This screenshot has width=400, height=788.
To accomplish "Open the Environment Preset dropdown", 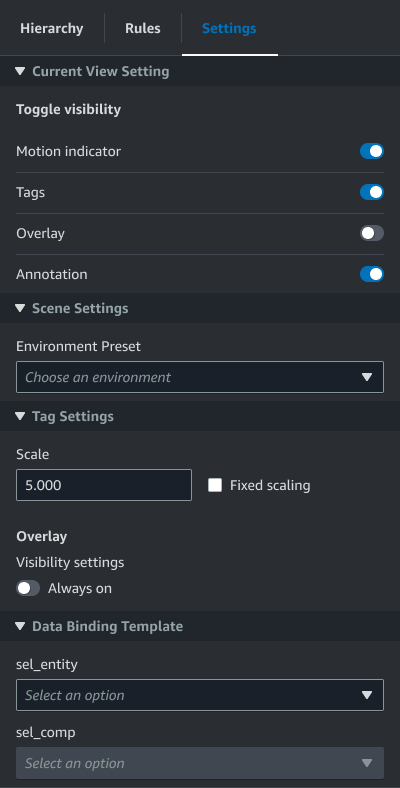I will point(200,377).
